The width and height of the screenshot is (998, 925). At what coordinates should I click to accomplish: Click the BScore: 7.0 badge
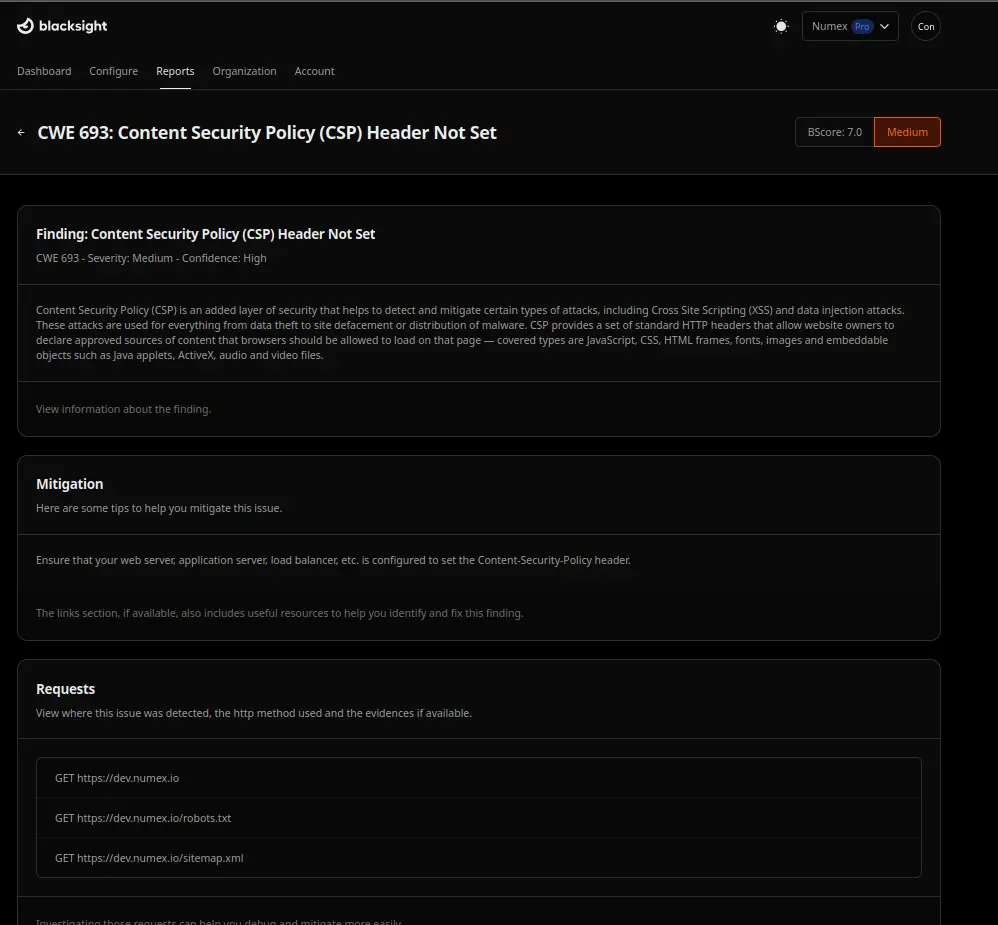pos(834,132)
